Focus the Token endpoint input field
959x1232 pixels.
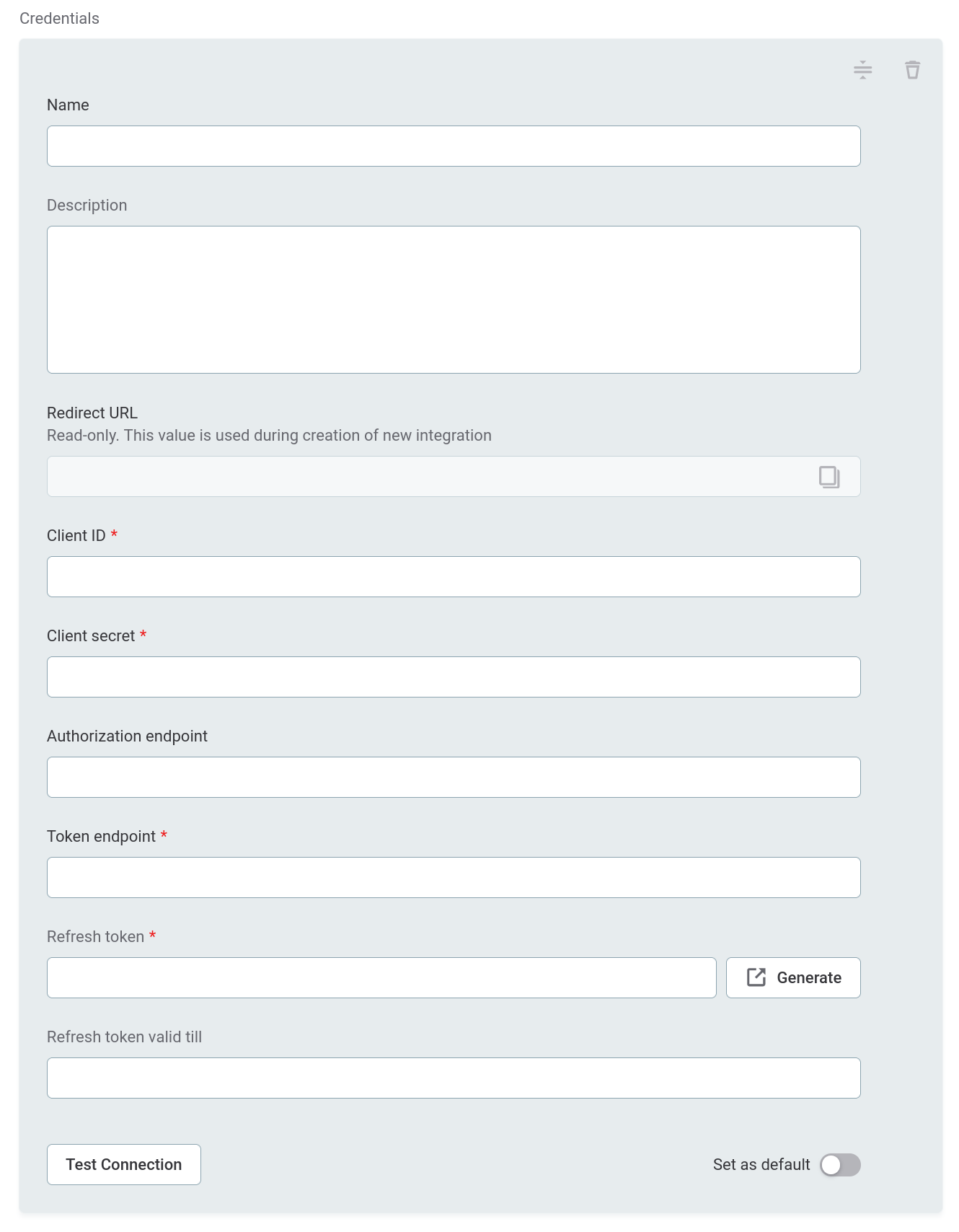click(x=454, y=878)
